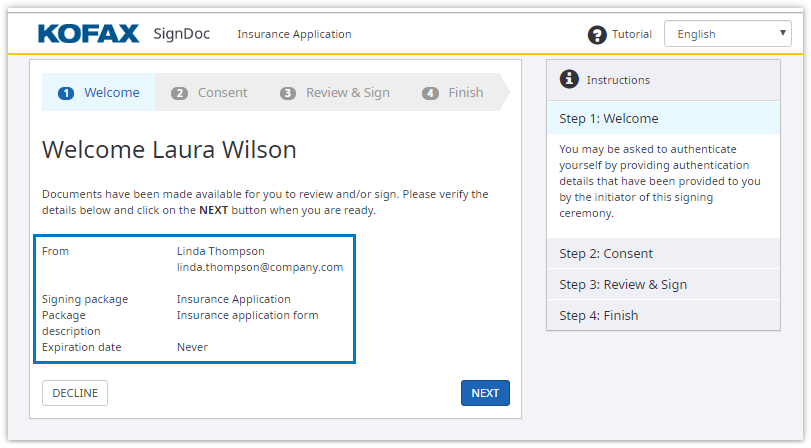Open the Tutorial text link
The image size is (811, 448).
pos(631,35)
